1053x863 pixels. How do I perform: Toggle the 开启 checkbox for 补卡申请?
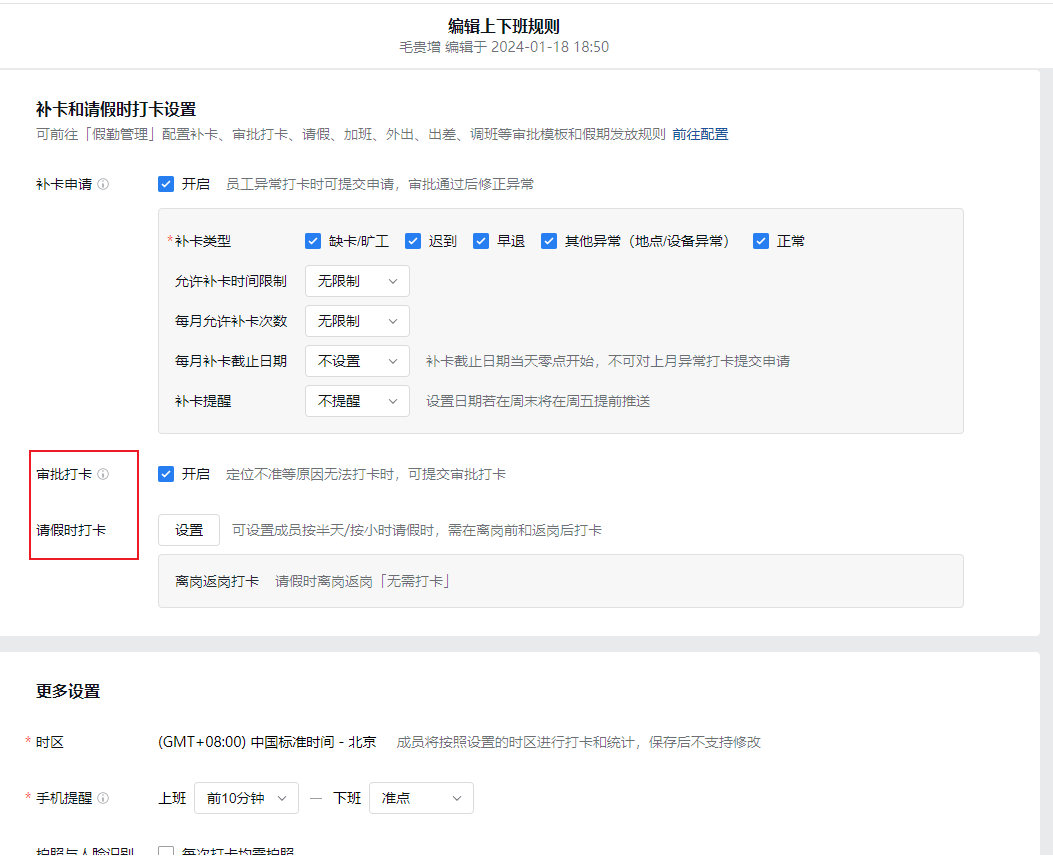coord(166,184)
